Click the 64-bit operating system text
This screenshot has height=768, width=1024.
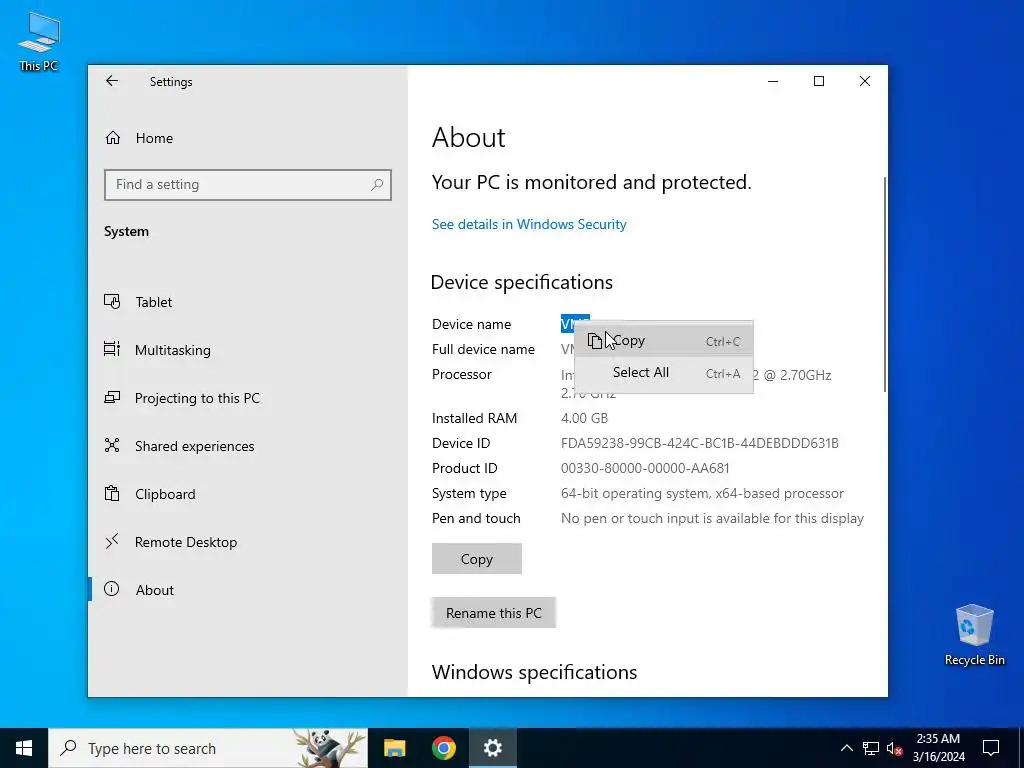702,493
